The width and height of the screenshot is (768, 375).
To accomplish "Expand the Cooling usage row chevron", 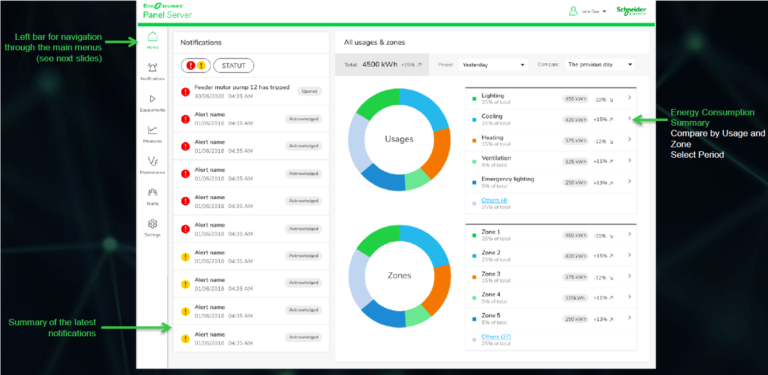I will click(x=629, y=118).
